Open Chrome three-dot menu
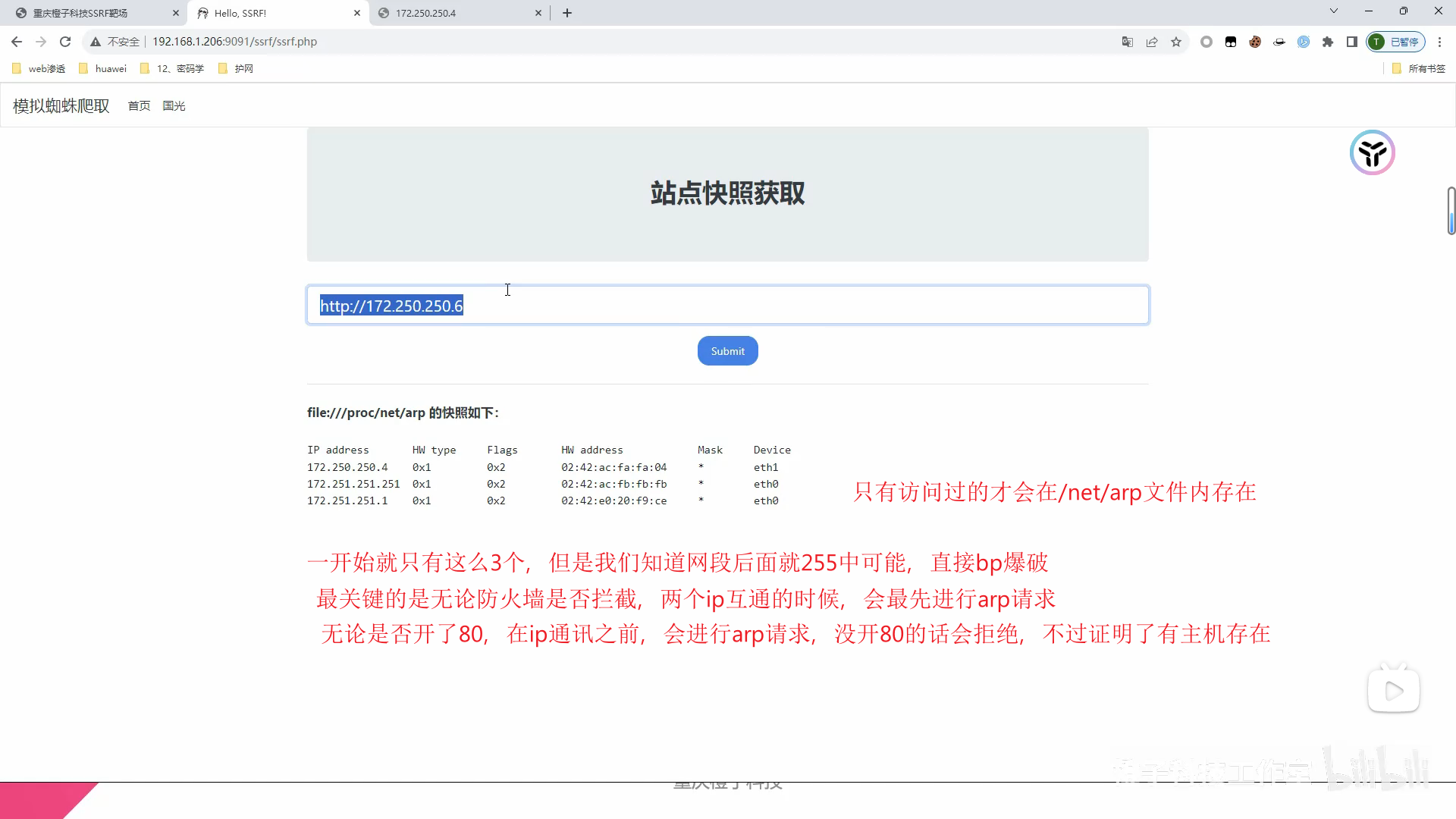The image size is (1456, 819). click(x=1440, y=42)
